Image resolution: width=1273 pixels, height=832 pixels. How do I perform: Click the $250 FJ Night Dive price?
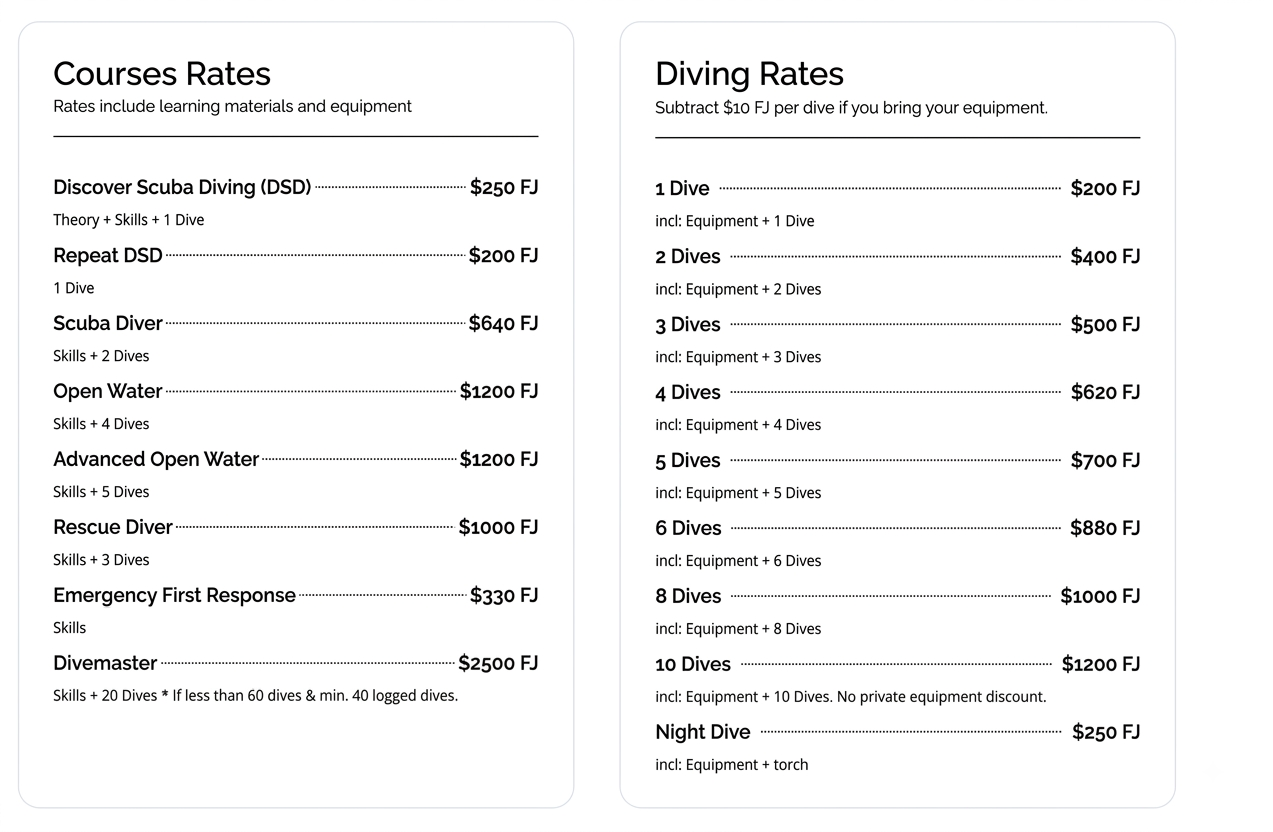1106,732
